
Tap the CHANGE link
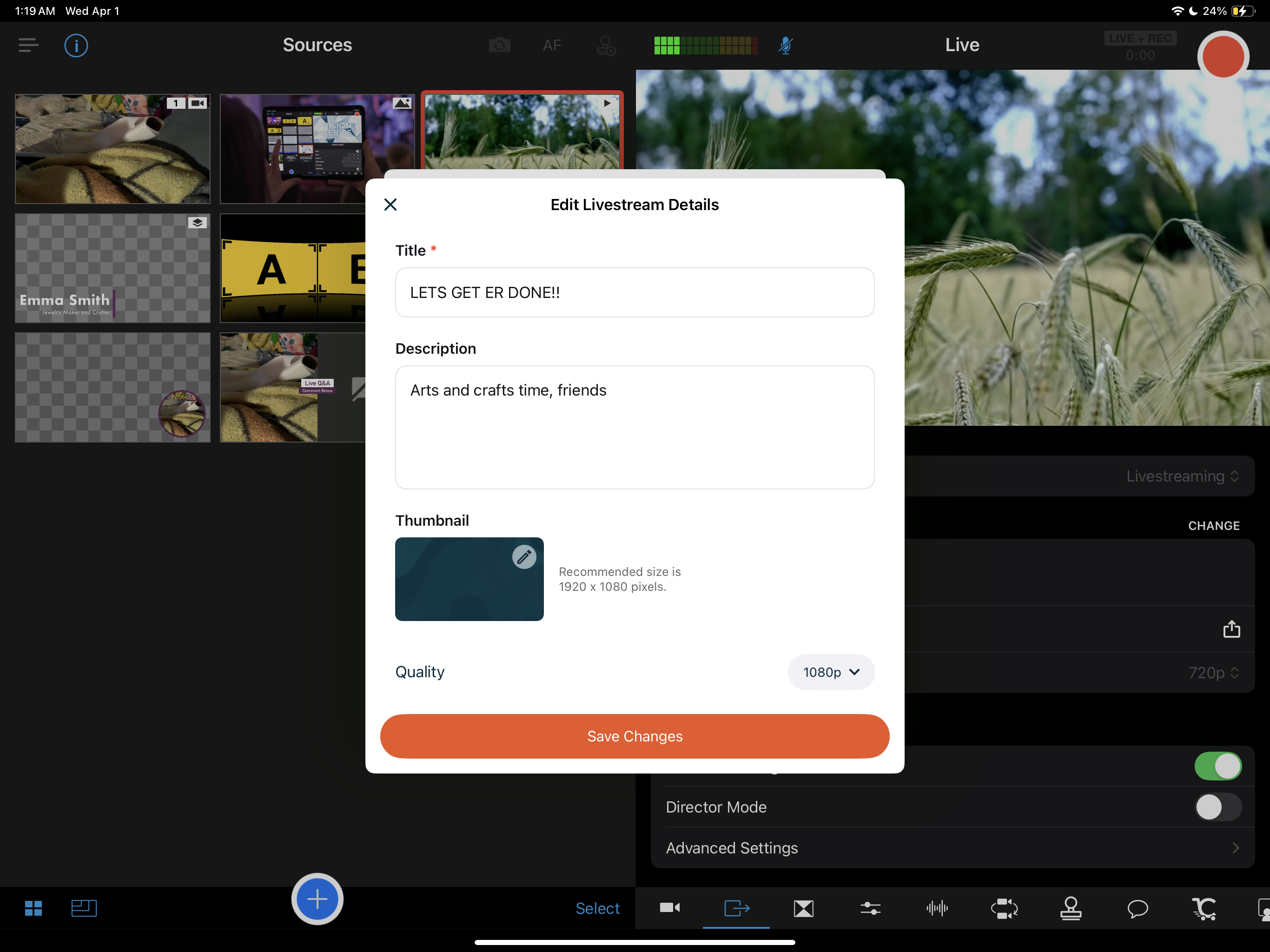[1213, 525]
